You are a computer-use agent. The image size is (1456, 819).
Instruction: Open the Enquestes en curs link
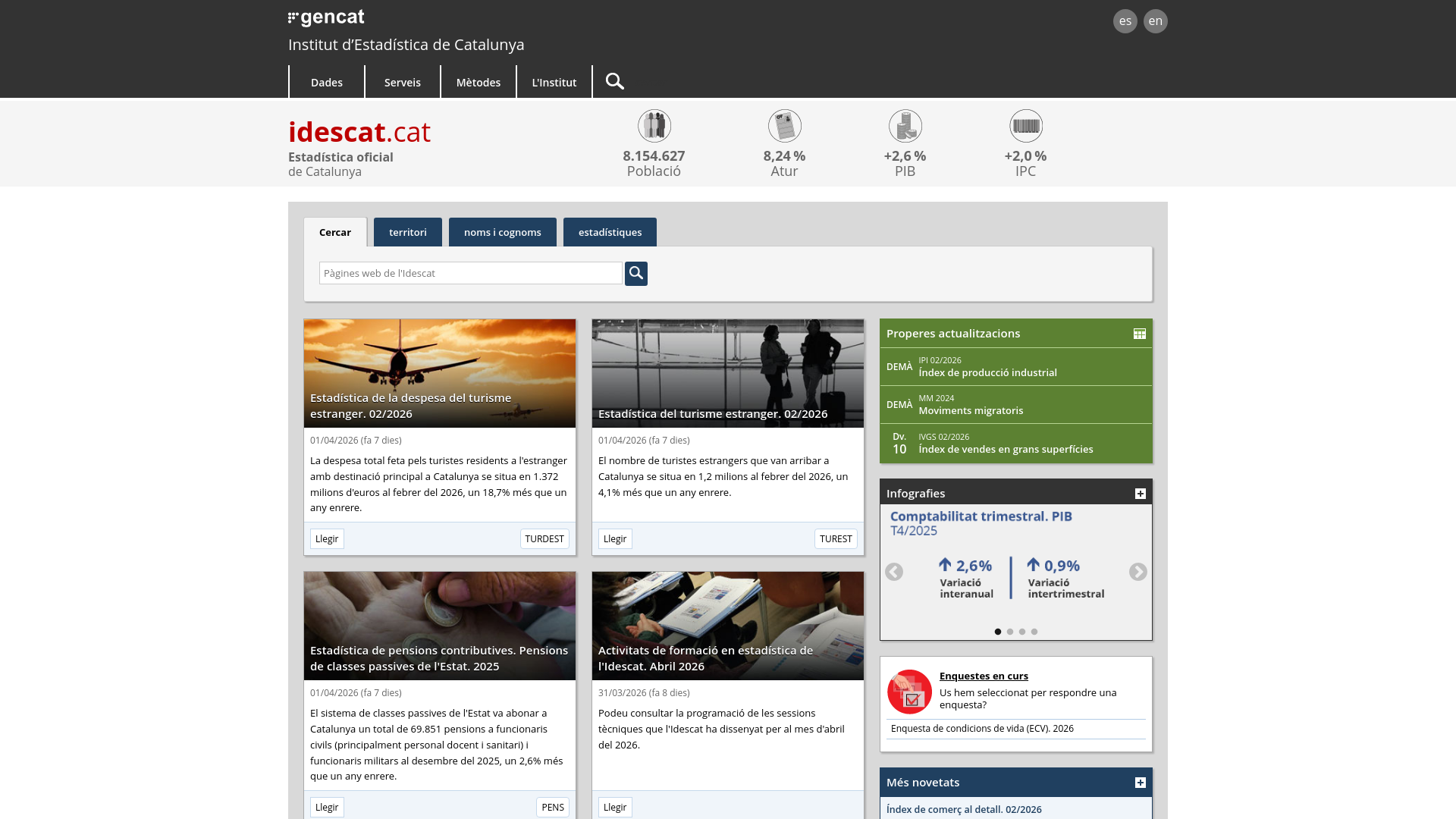(984, 676)
